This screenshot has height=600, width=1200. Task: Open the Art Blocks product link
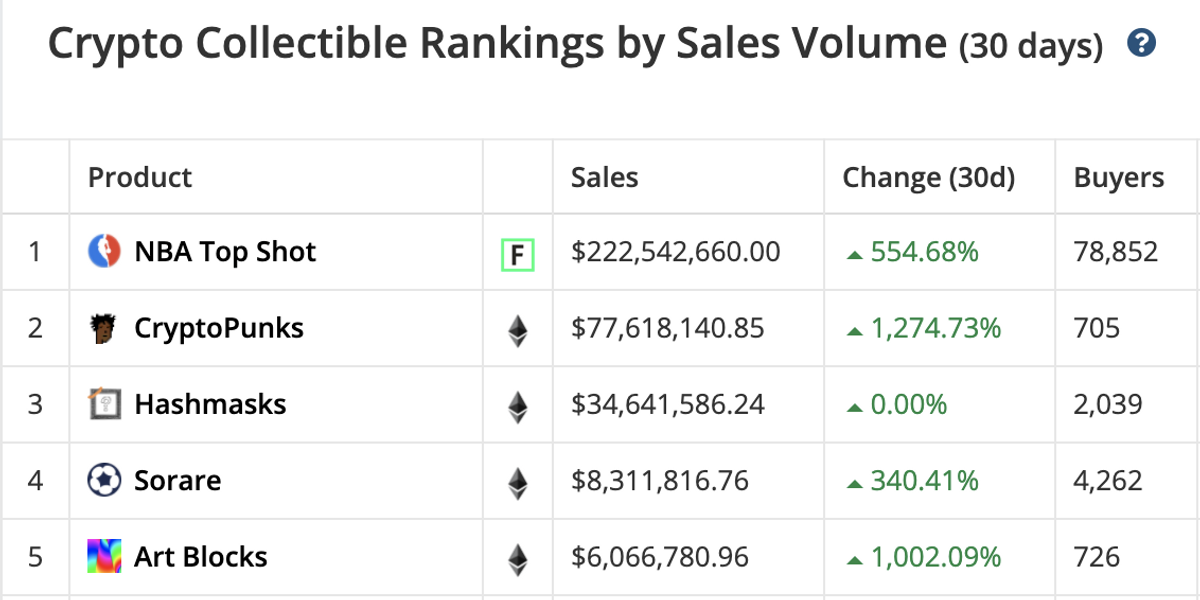click(201, 556)
